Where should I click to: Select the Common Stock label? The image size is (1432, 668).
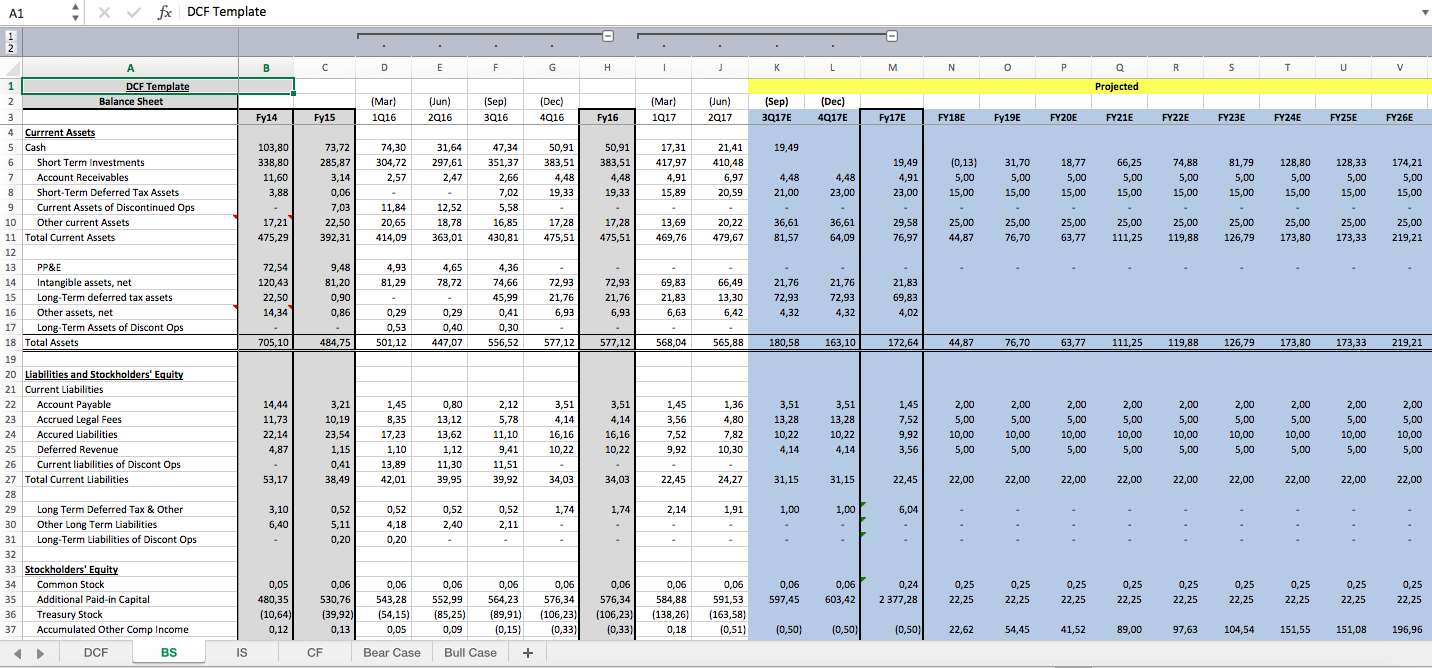click(71, 585)
